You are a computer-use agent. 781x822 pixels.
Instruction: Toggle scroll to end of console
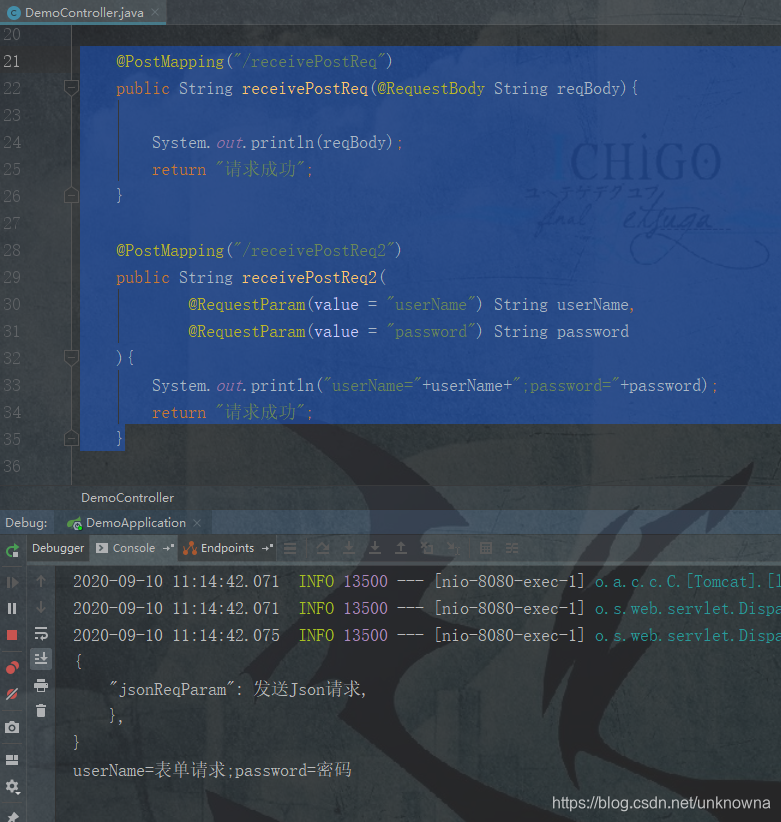click(x=41, y=658)
